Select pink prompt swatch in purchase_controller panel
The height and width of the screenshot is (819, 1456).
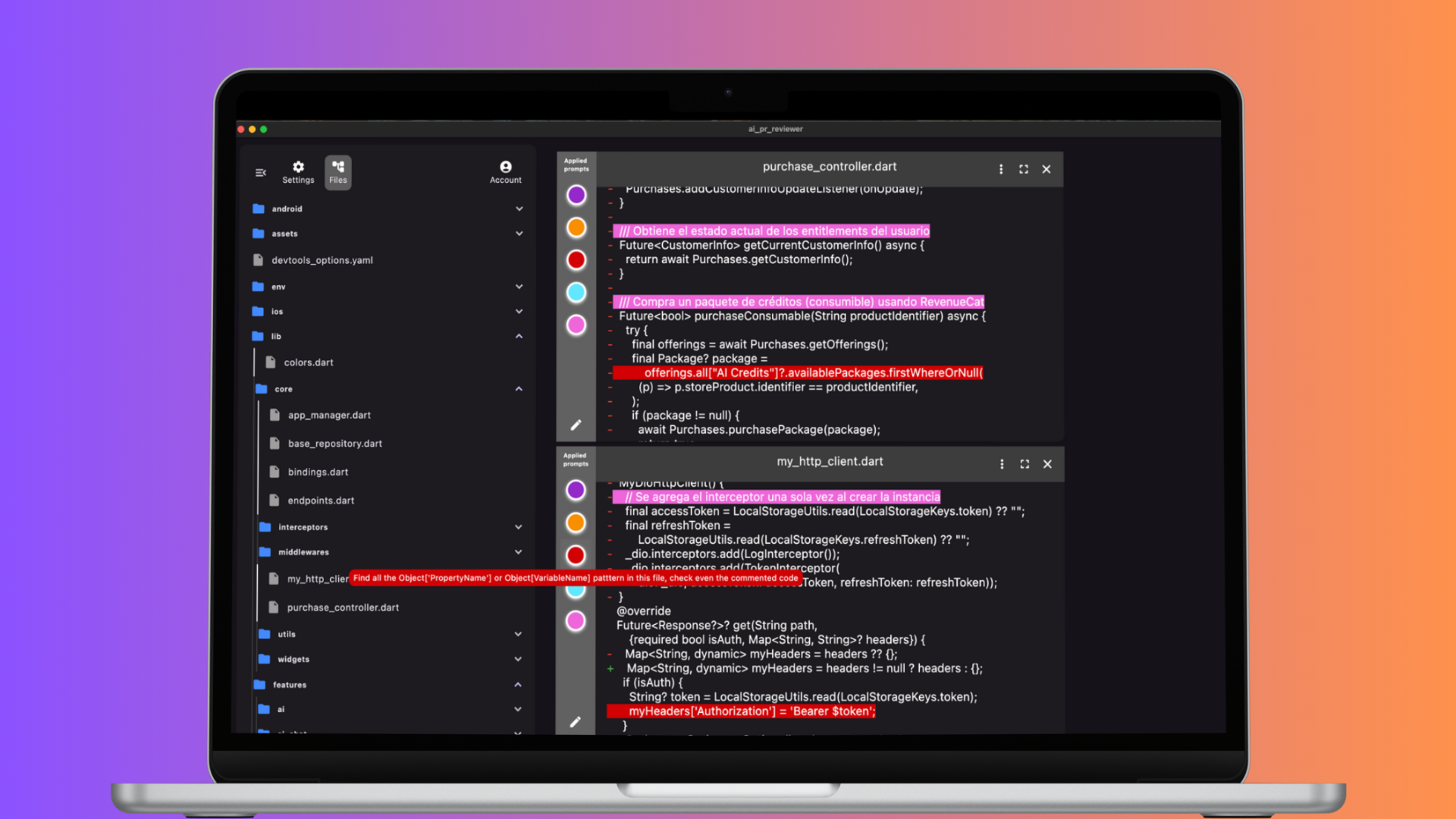click(x=576, y=325)
